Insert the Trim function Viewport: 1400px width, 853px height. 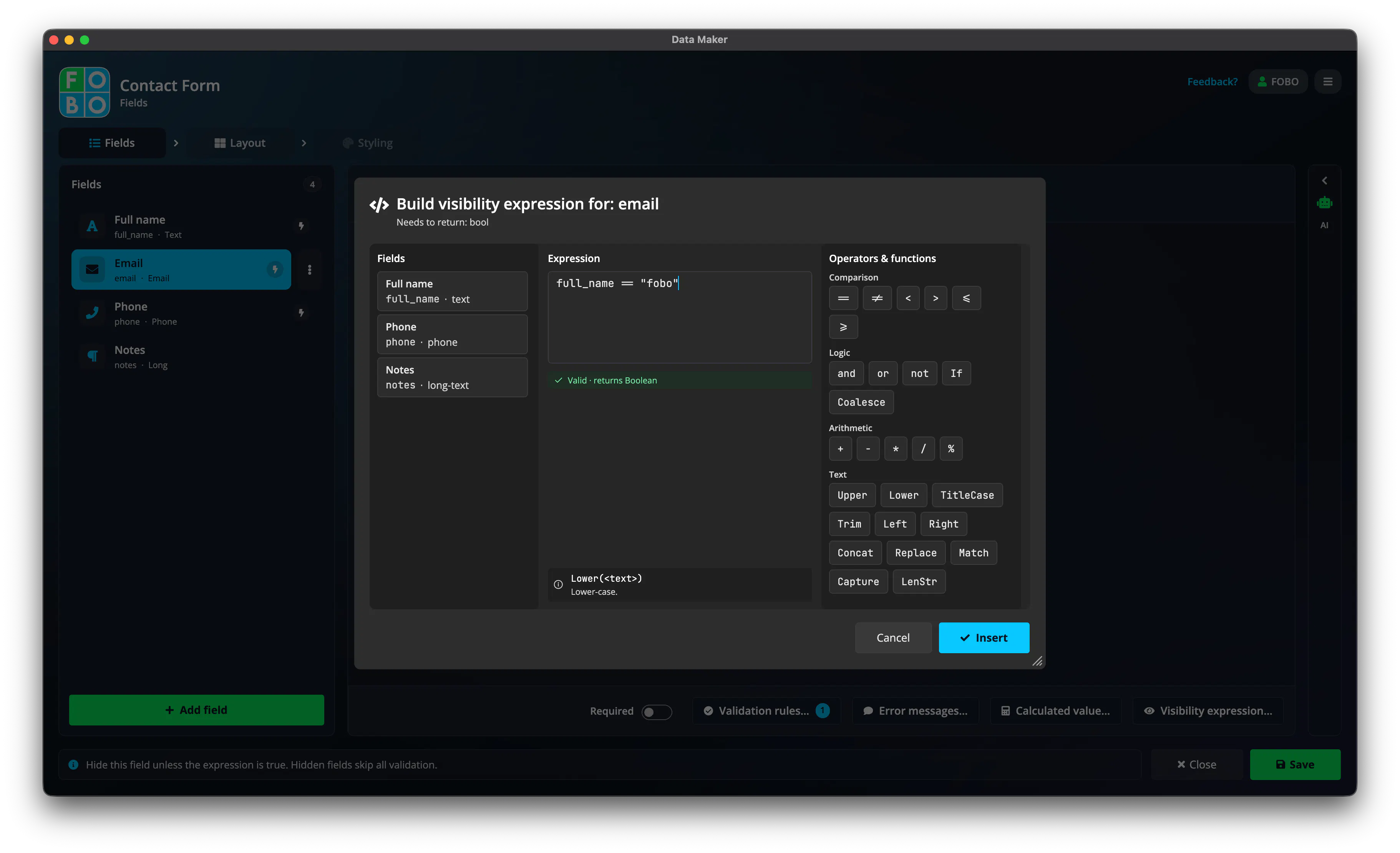(x=849, y=524)
